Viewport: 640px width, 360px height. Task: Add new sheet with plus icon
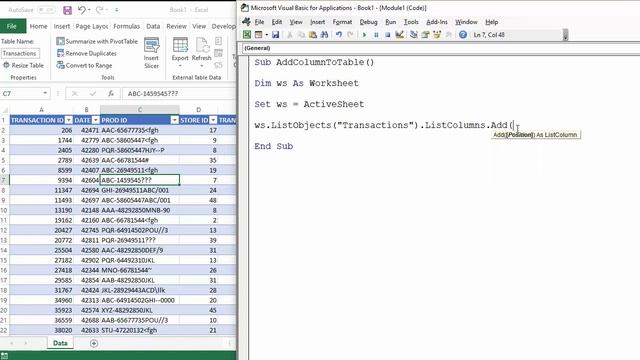[x=94, y=343]
